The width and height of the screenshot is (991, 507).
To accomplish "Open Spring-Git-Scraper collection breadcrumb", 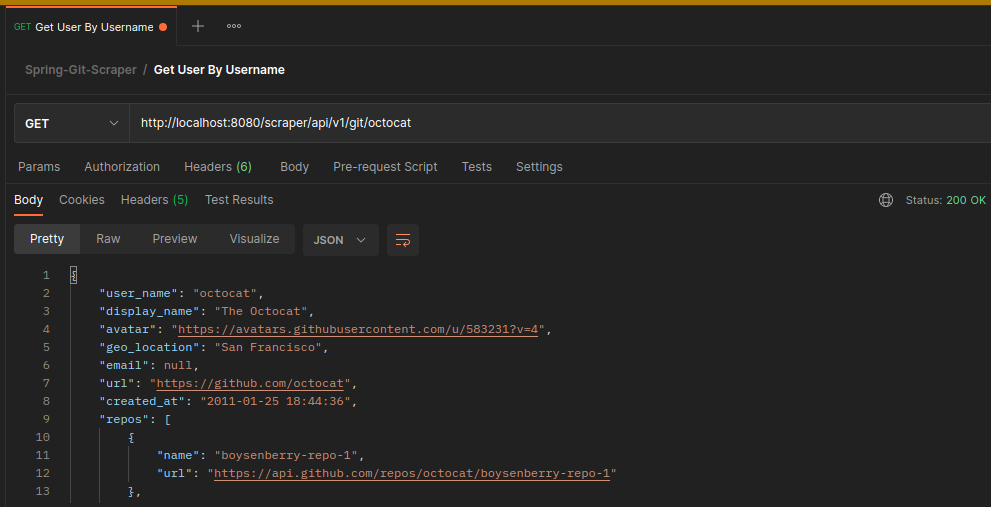I will pos(81,70).
